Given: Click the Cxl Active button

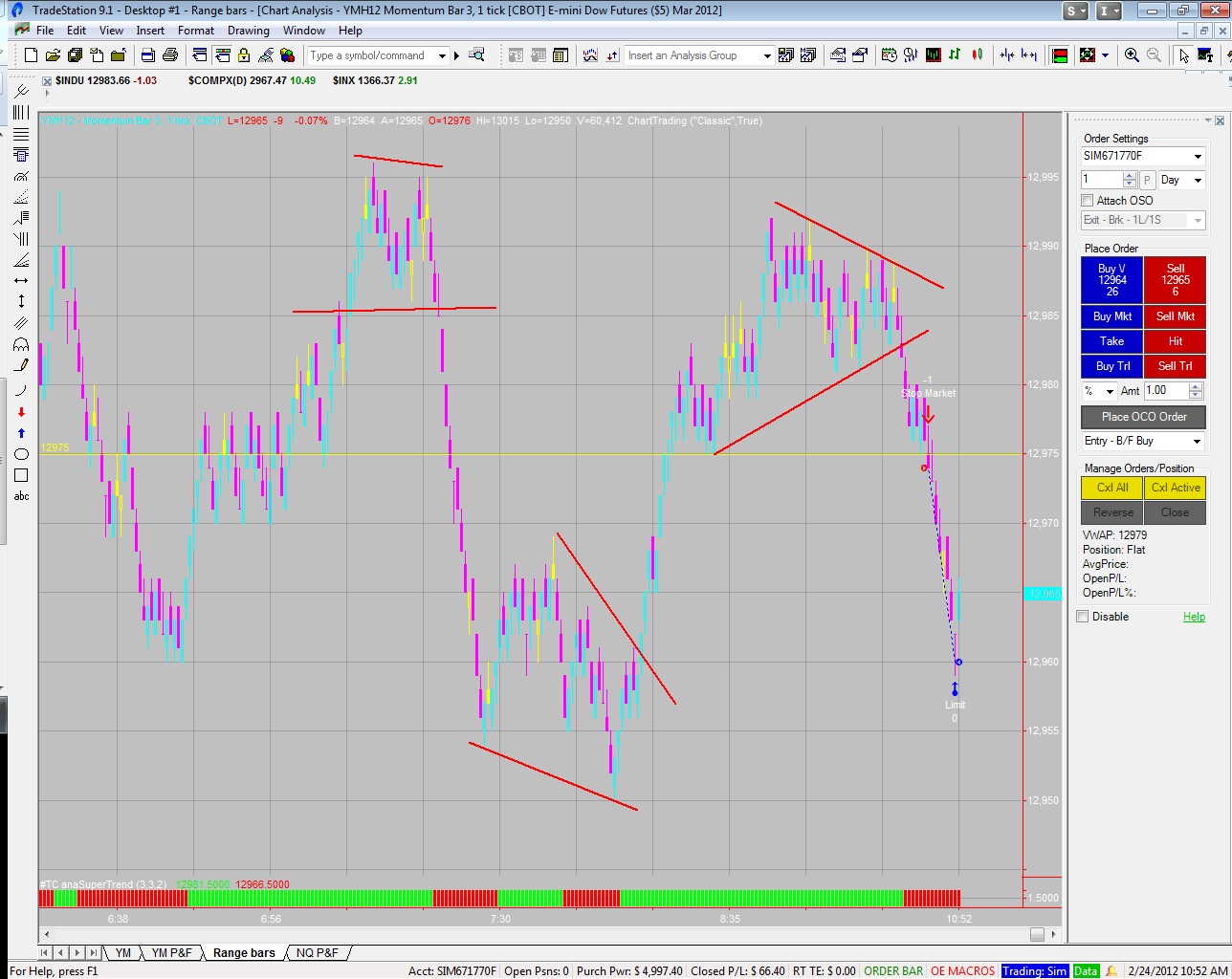Looking at the screenshot, I should pyautogui.click(x=1176, y=488).
